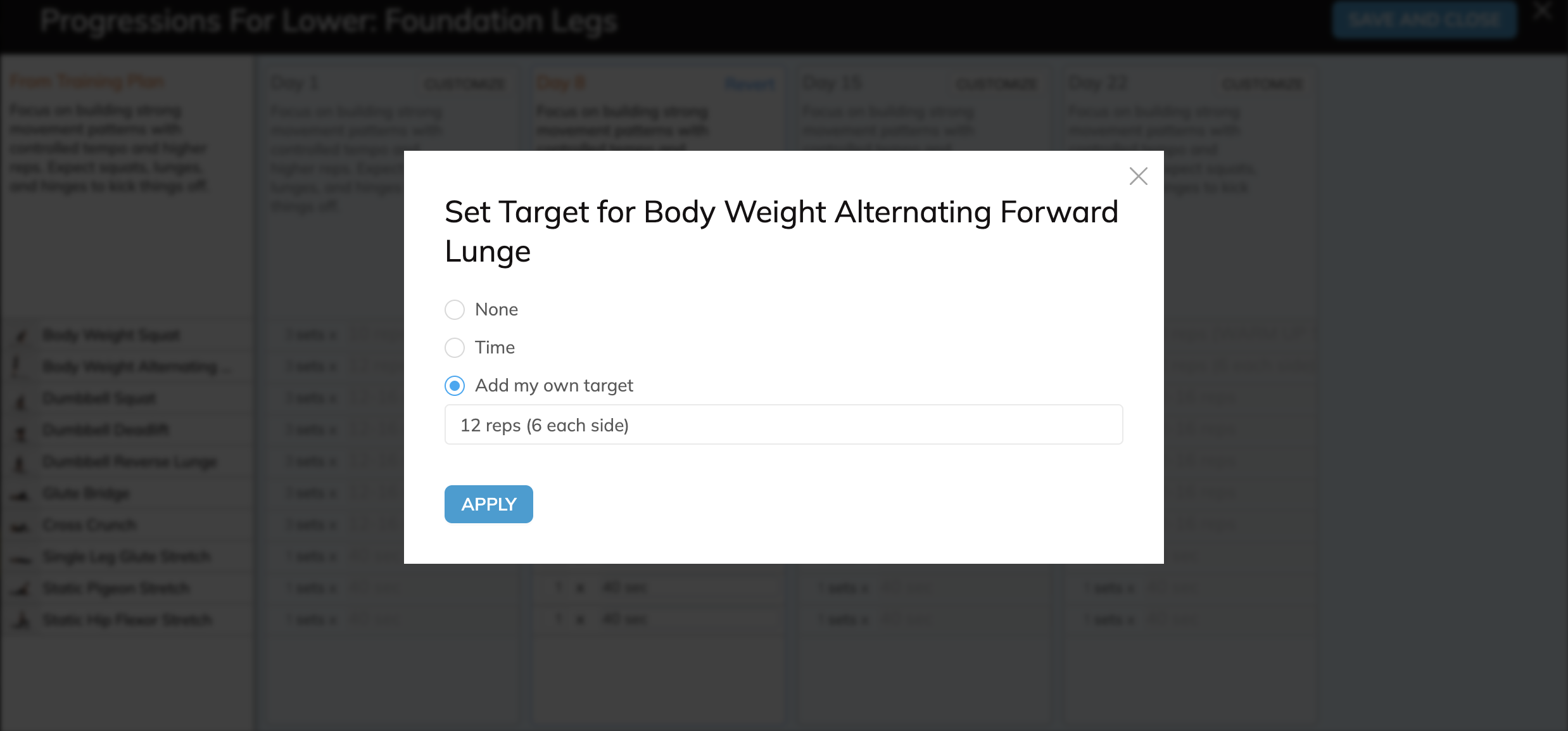Click the Dumbbell Reverse Lunge icon
1568x731 pixels.
point(22,463)
